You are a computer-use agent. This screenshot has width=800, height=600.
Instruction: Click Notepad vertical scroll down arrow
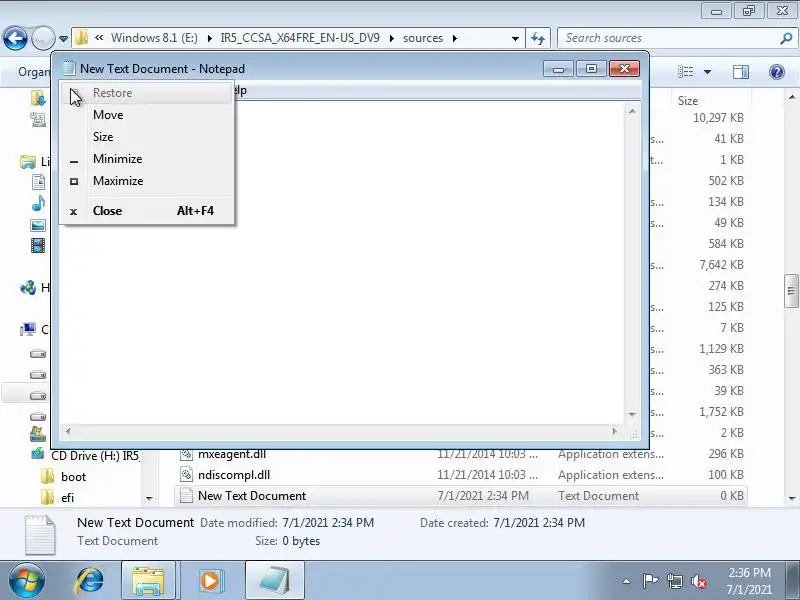632,414
